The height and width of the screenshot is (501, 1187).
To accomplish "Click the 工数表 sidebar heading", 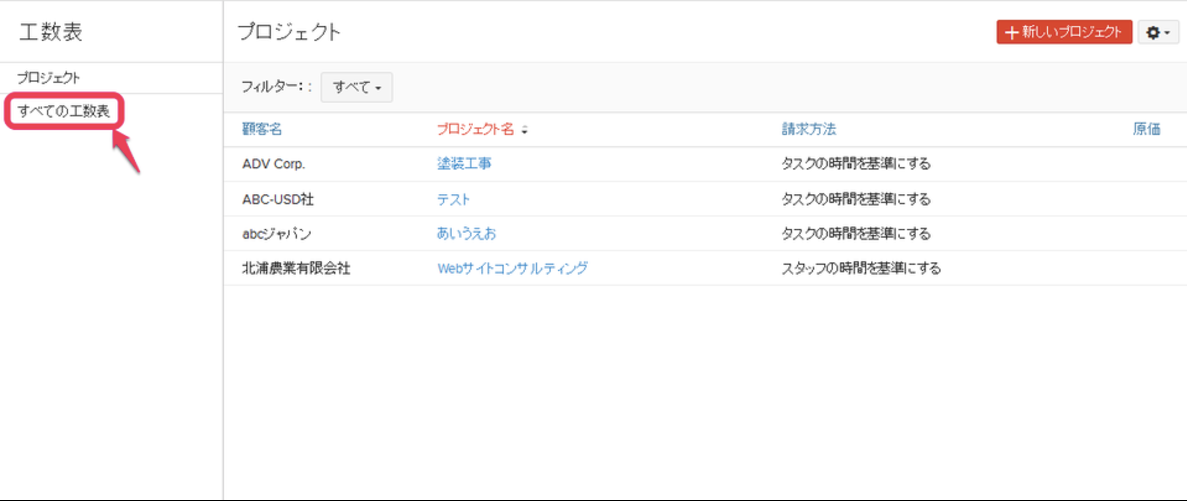I will coord(51,32).
